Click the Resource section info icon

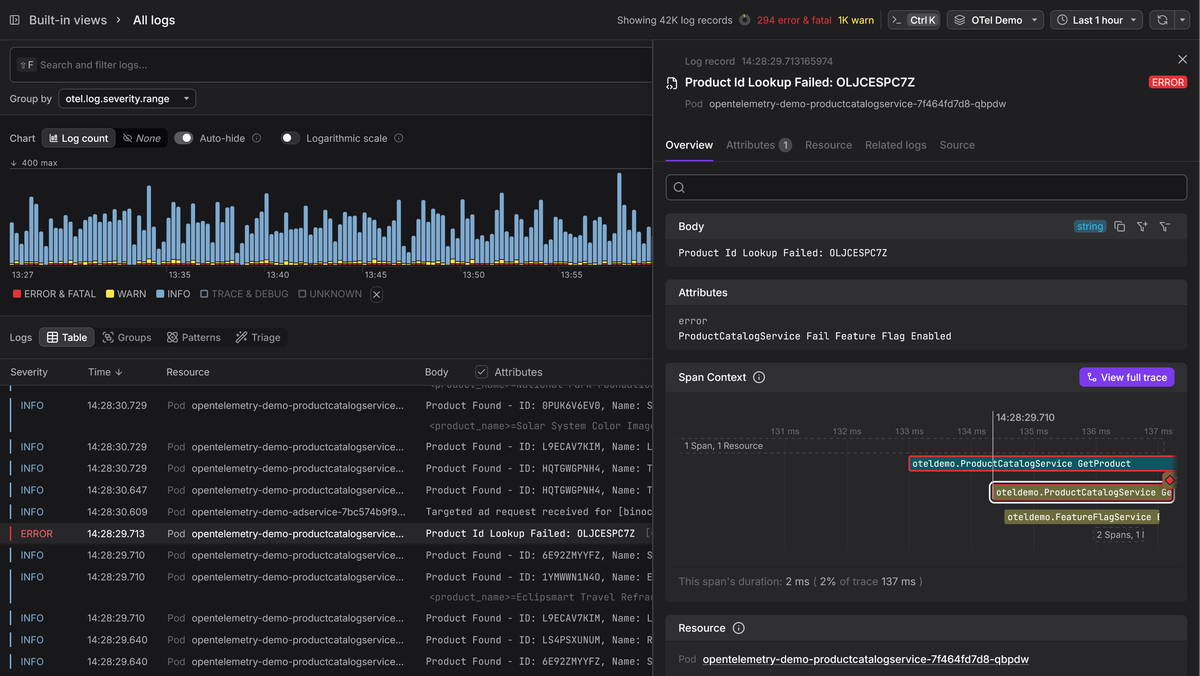[x=739, y=628]
